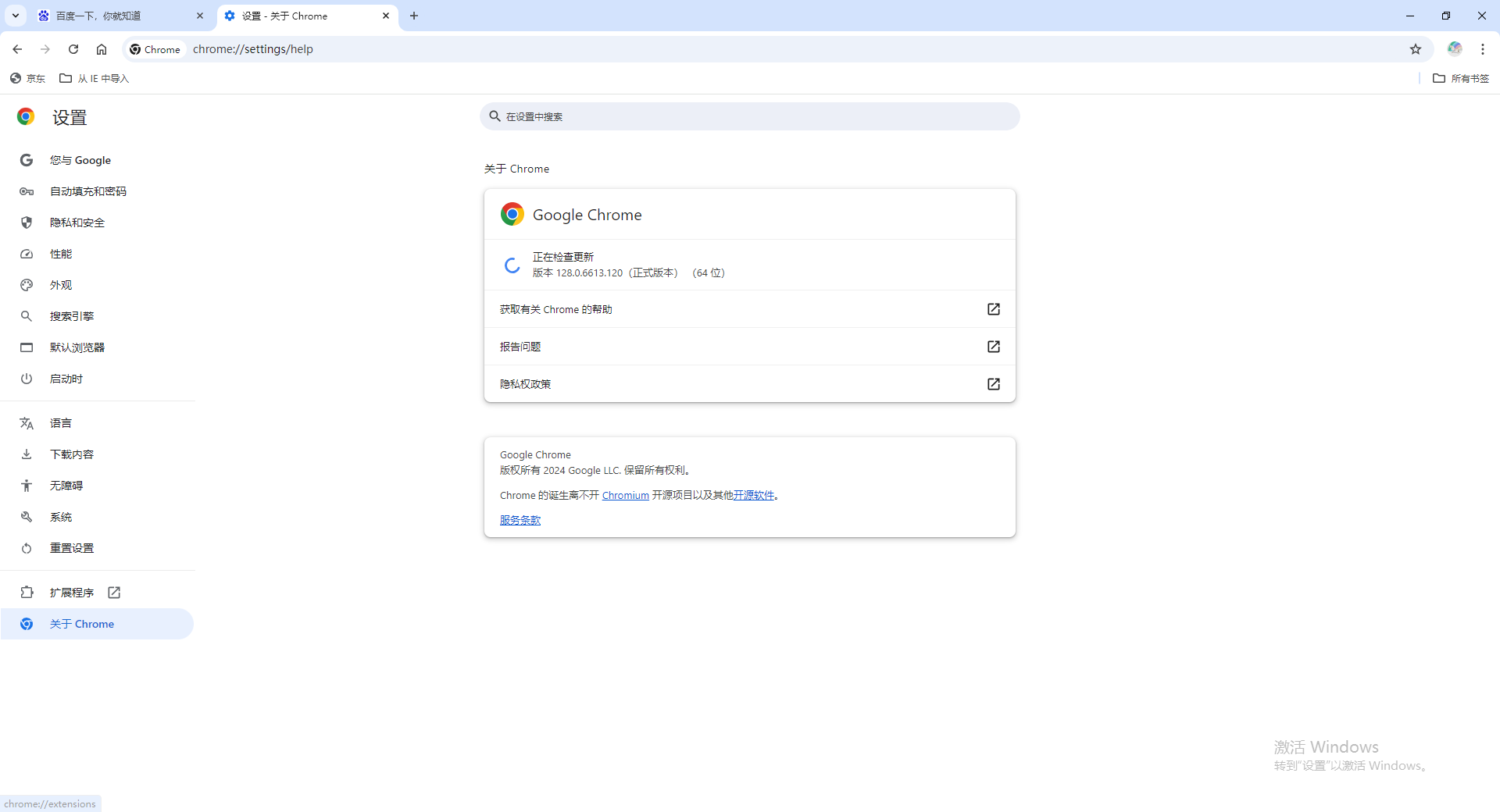Screen dimensions: 1500x812
Task: Select 关于 Chrome in sidebar
Action: tap(97, 624)
